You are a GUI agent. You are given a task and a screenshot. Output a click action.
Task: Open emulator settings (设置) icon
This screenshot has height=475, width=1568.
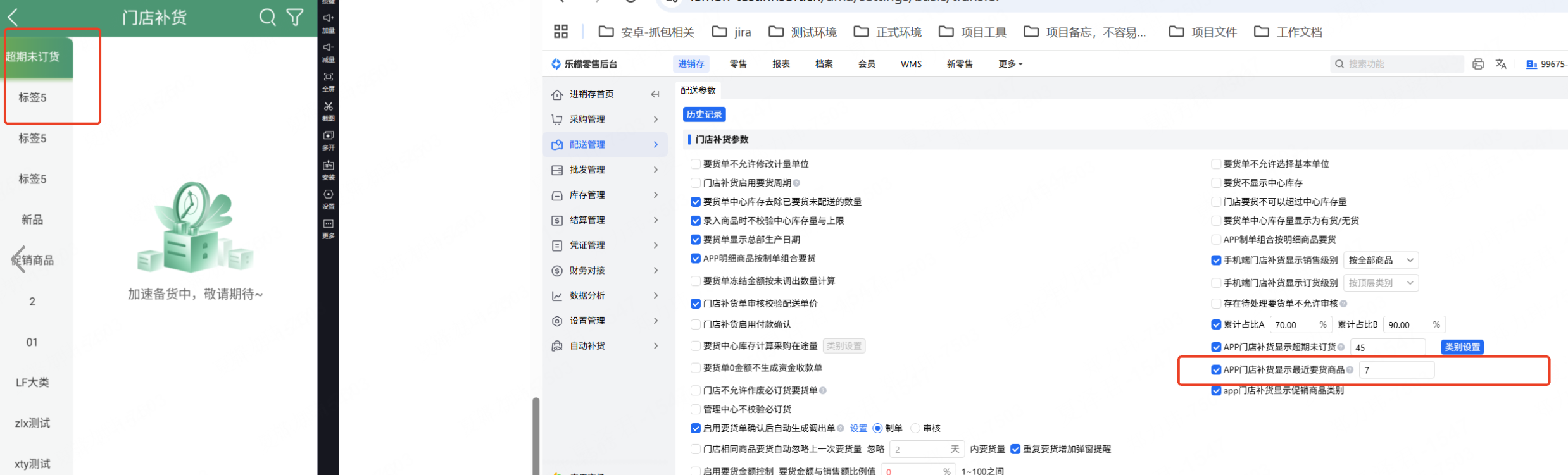pyautogui.click(x=329, y=194)
